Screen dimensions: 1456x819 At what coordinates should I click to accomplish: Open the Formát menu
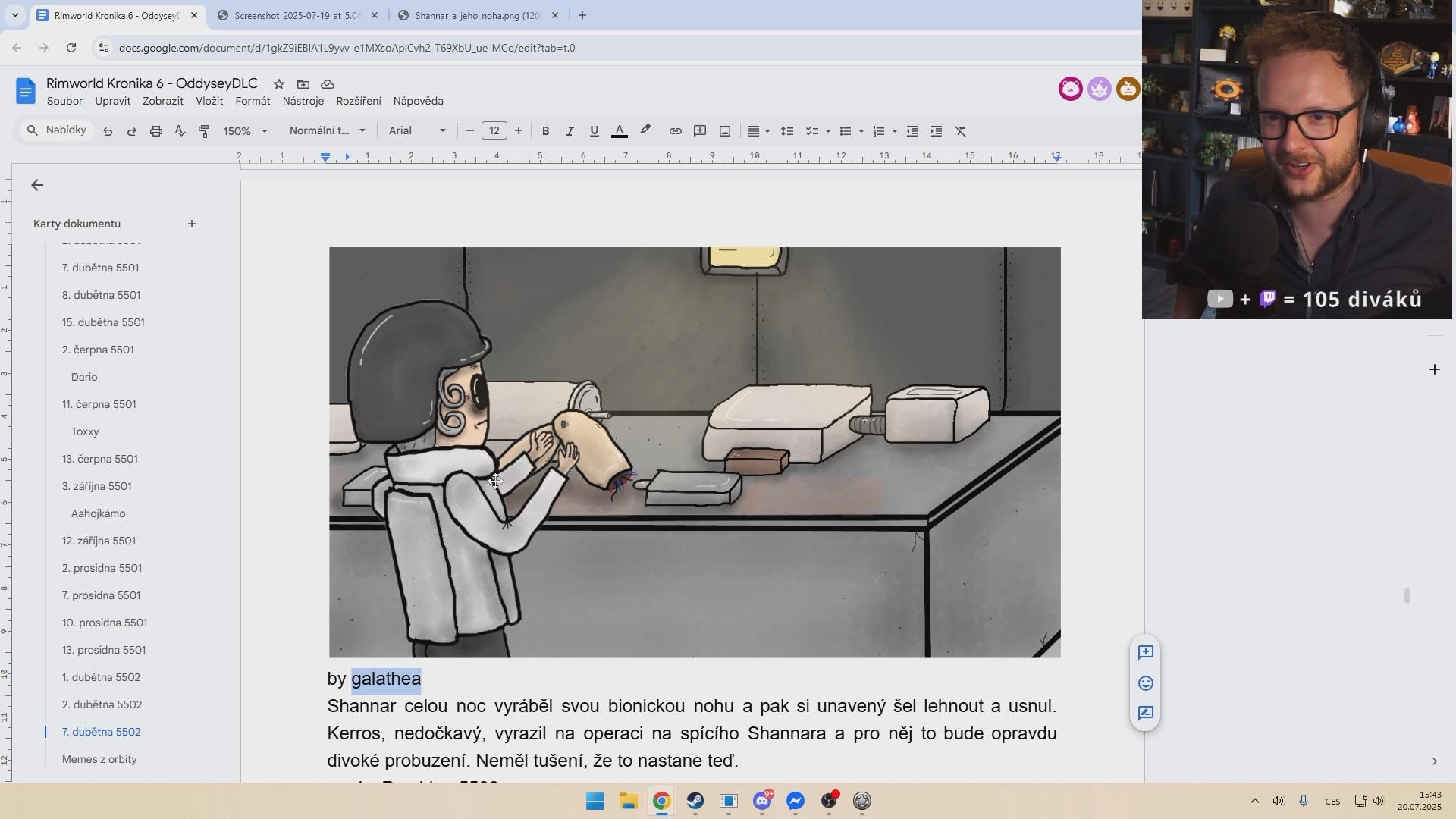point(253,101)
